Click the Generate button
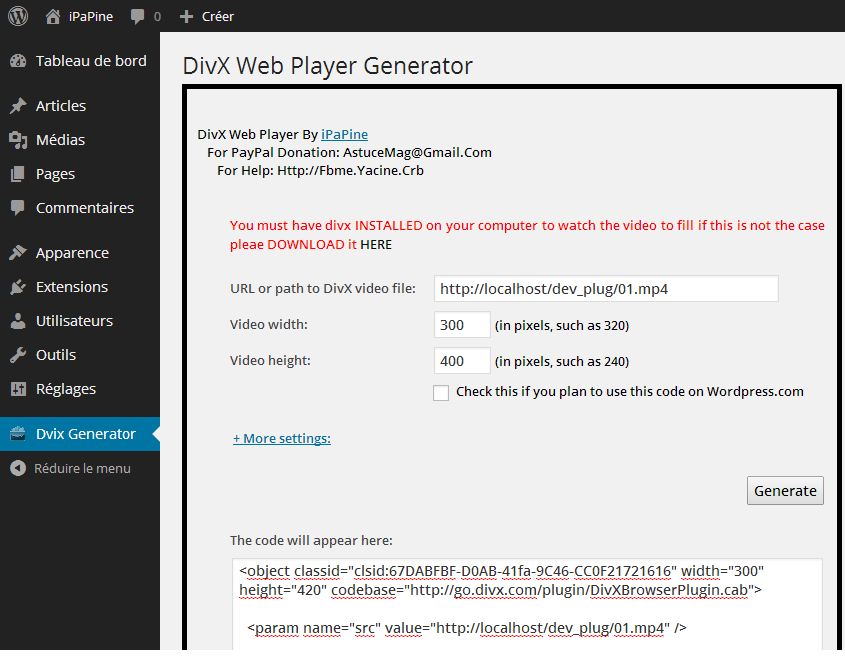 (x=785, y=490)
